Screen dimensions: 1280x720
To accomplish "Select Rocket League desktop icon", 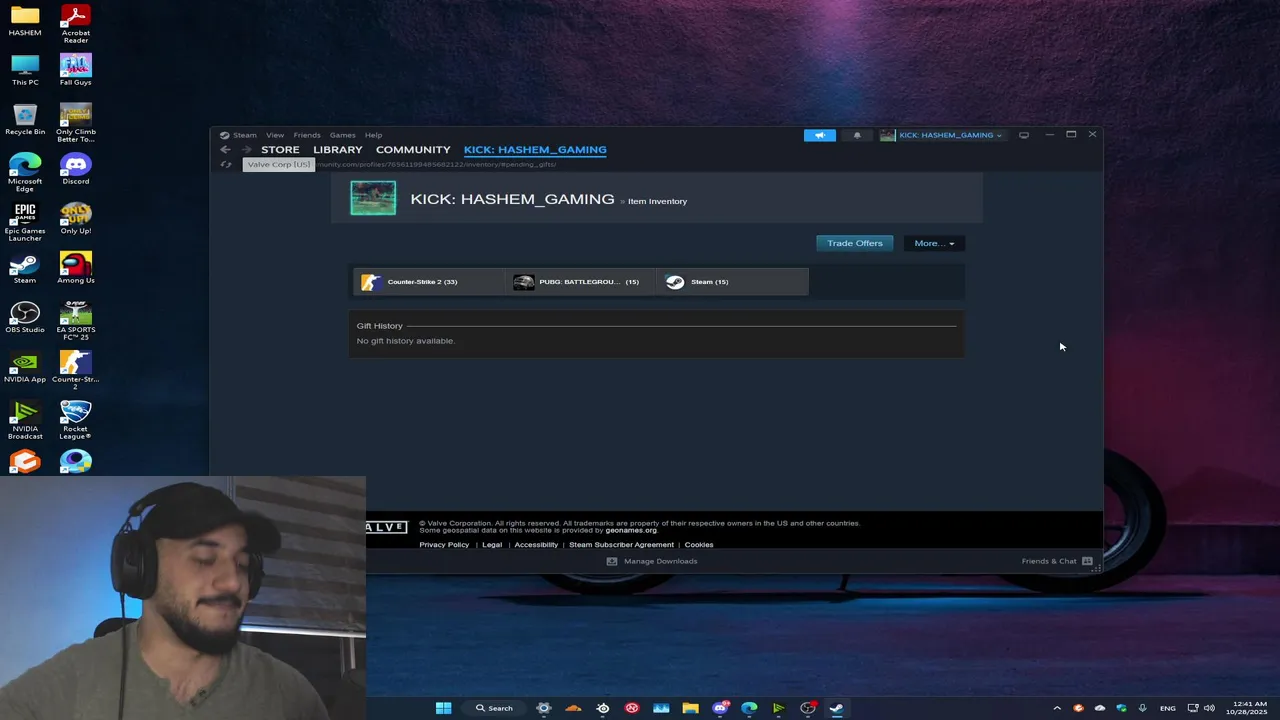I will (75, 420).
